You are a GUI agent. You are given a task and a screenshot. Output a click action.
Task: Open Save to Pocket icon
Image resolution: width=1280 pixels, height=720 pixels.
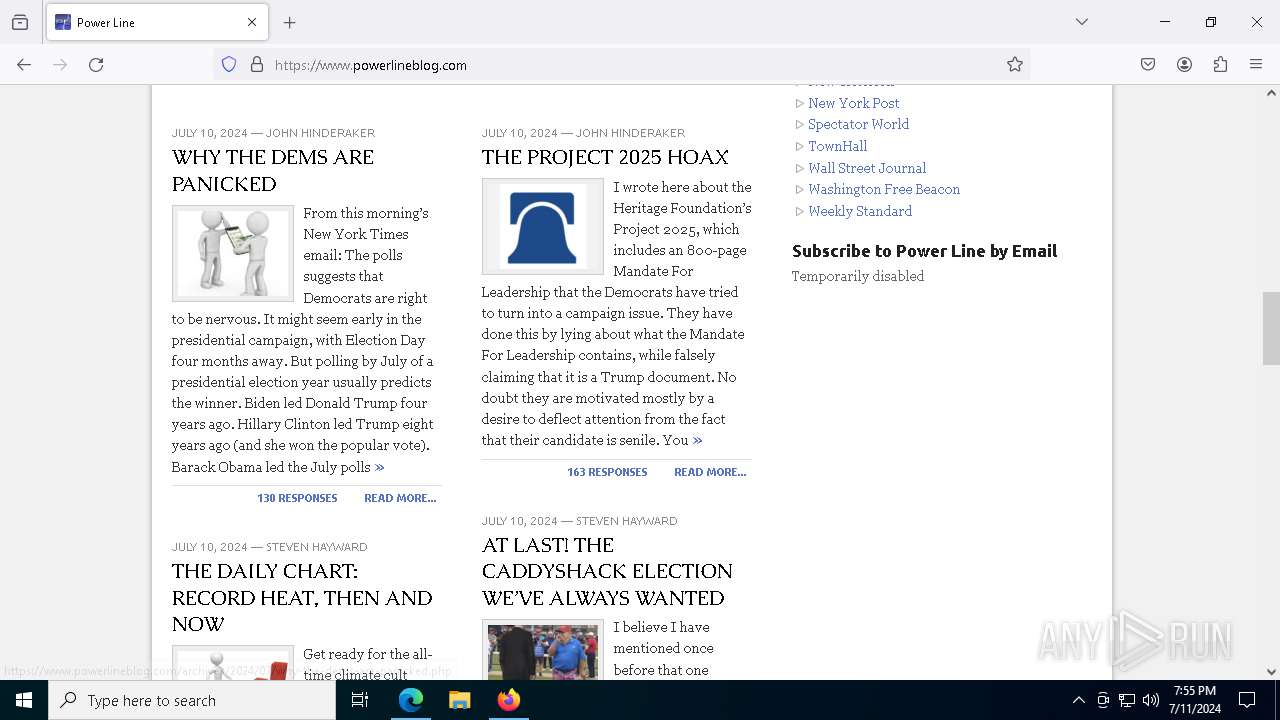pos(1148,65)
